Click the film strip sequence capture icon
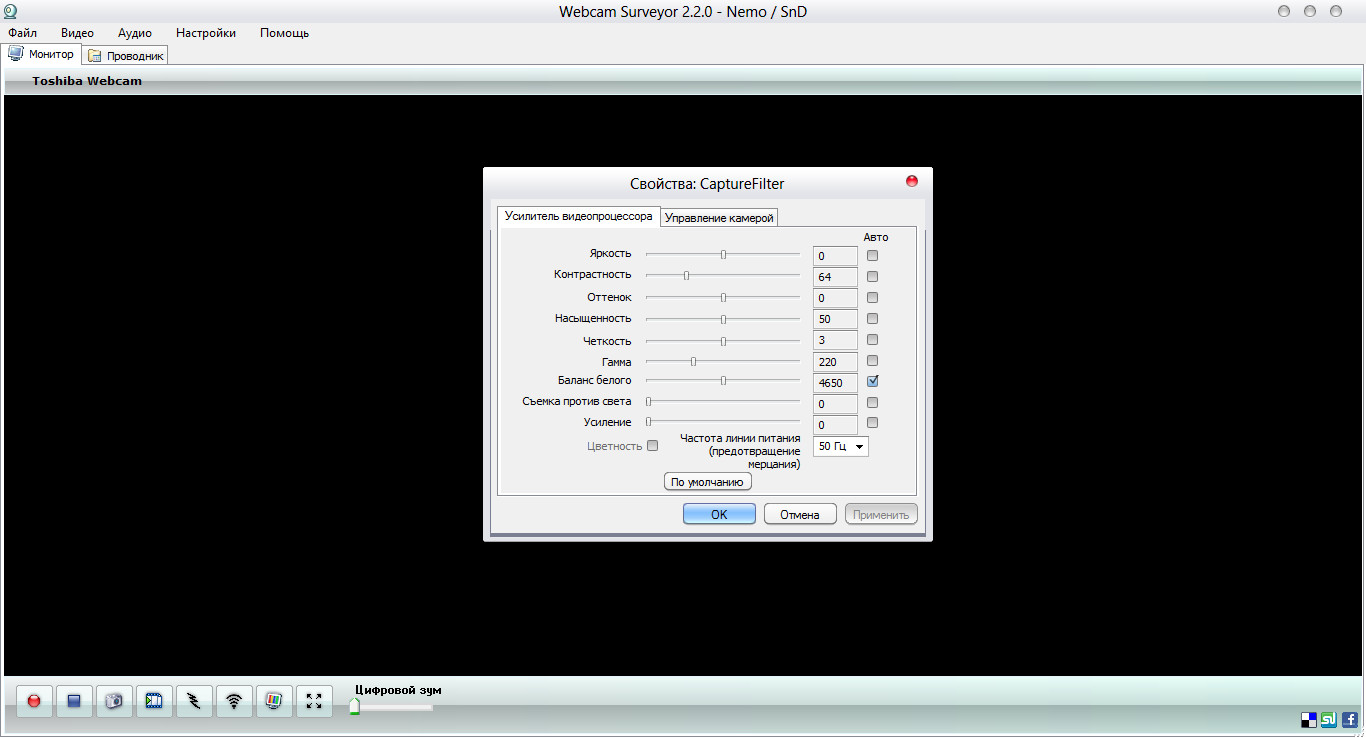1366x738 pixels. pyautogui.click(x=154, y=701)
